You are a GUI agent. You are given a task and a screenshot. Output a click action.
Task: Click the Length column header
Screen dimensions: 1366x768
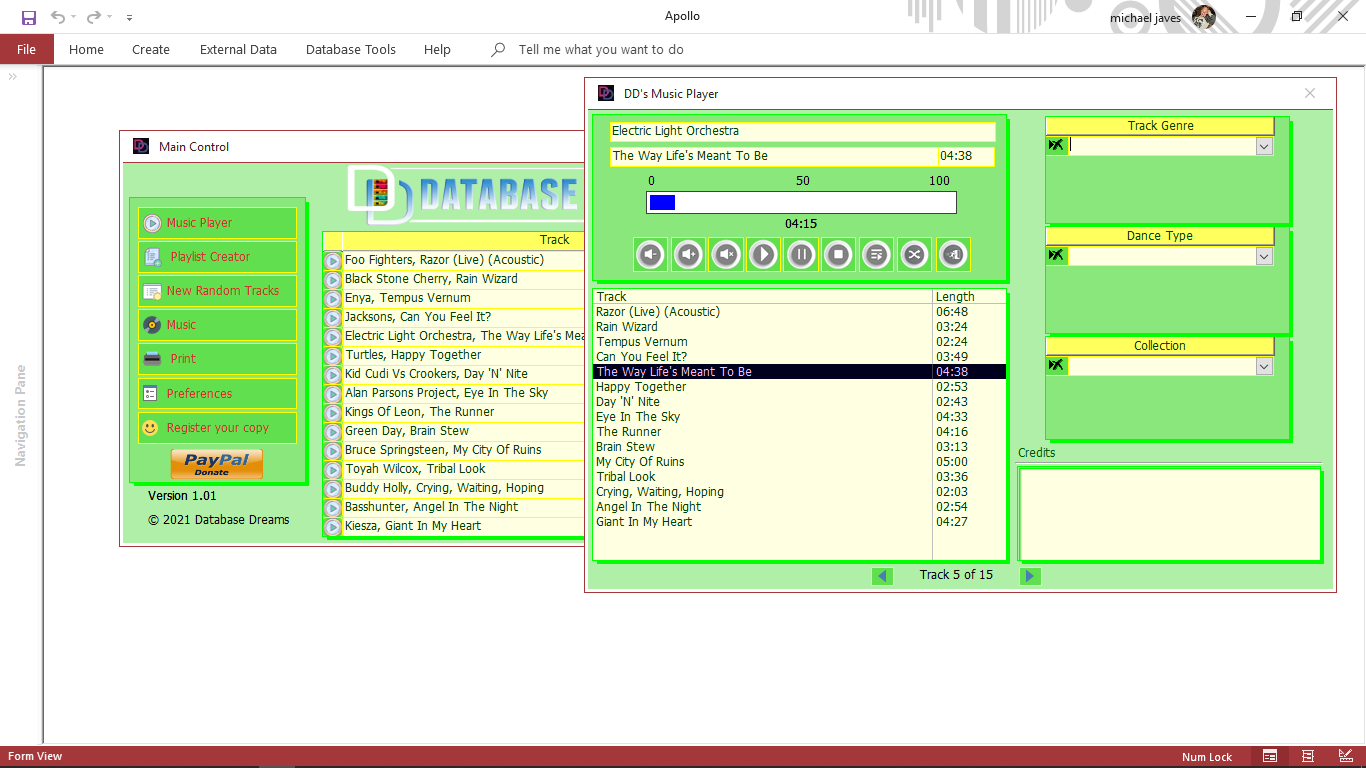[x=969, y=297]
